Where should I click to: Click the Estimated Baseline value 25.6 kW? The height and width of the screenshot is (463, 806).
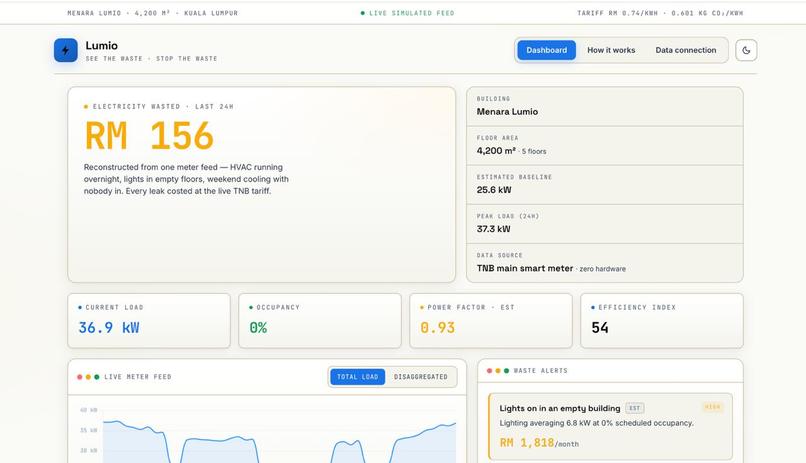click(x=494, y=190)
